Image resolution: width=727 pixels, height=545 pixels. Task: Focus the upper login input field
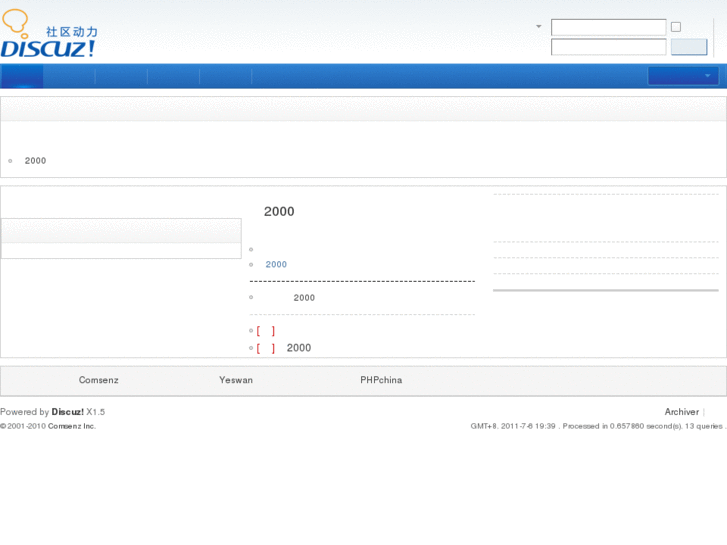[x=608, y=27]
